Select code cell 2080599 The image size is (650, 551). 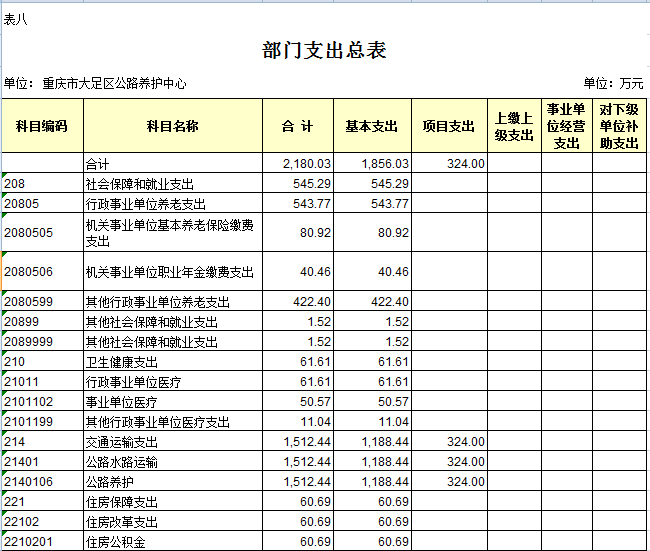[42, 301]
